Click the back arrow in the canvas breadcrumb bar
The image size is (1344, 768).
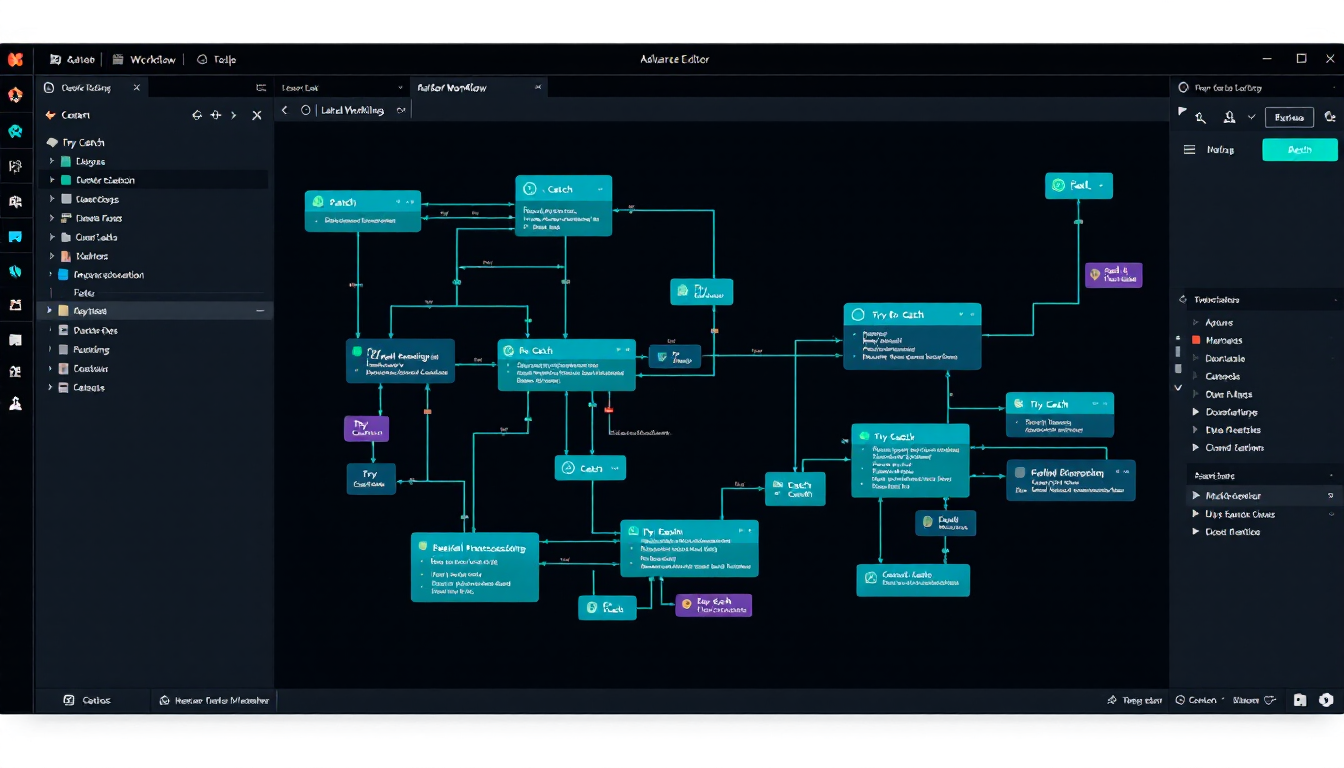point(285,111)
